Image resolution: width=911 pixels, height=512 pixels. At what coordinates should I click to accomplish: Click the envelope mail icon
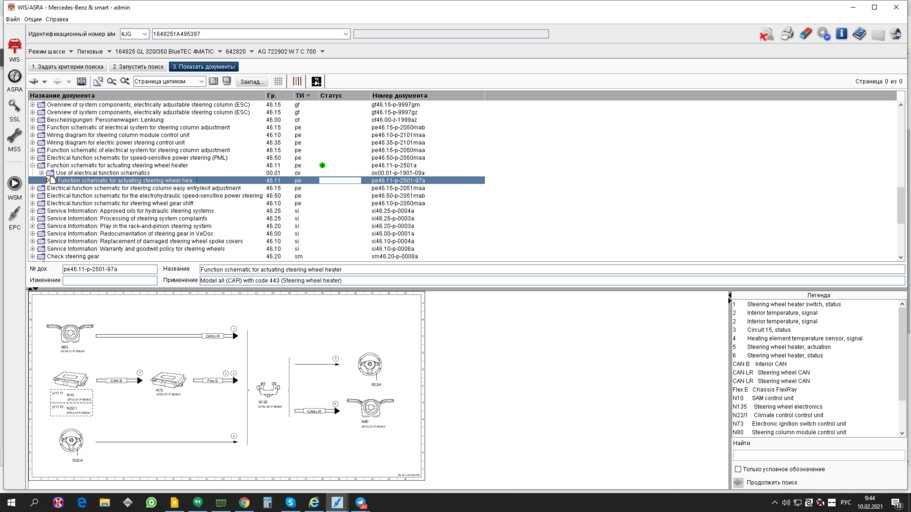pyautogui.click(x=878, y=34)
